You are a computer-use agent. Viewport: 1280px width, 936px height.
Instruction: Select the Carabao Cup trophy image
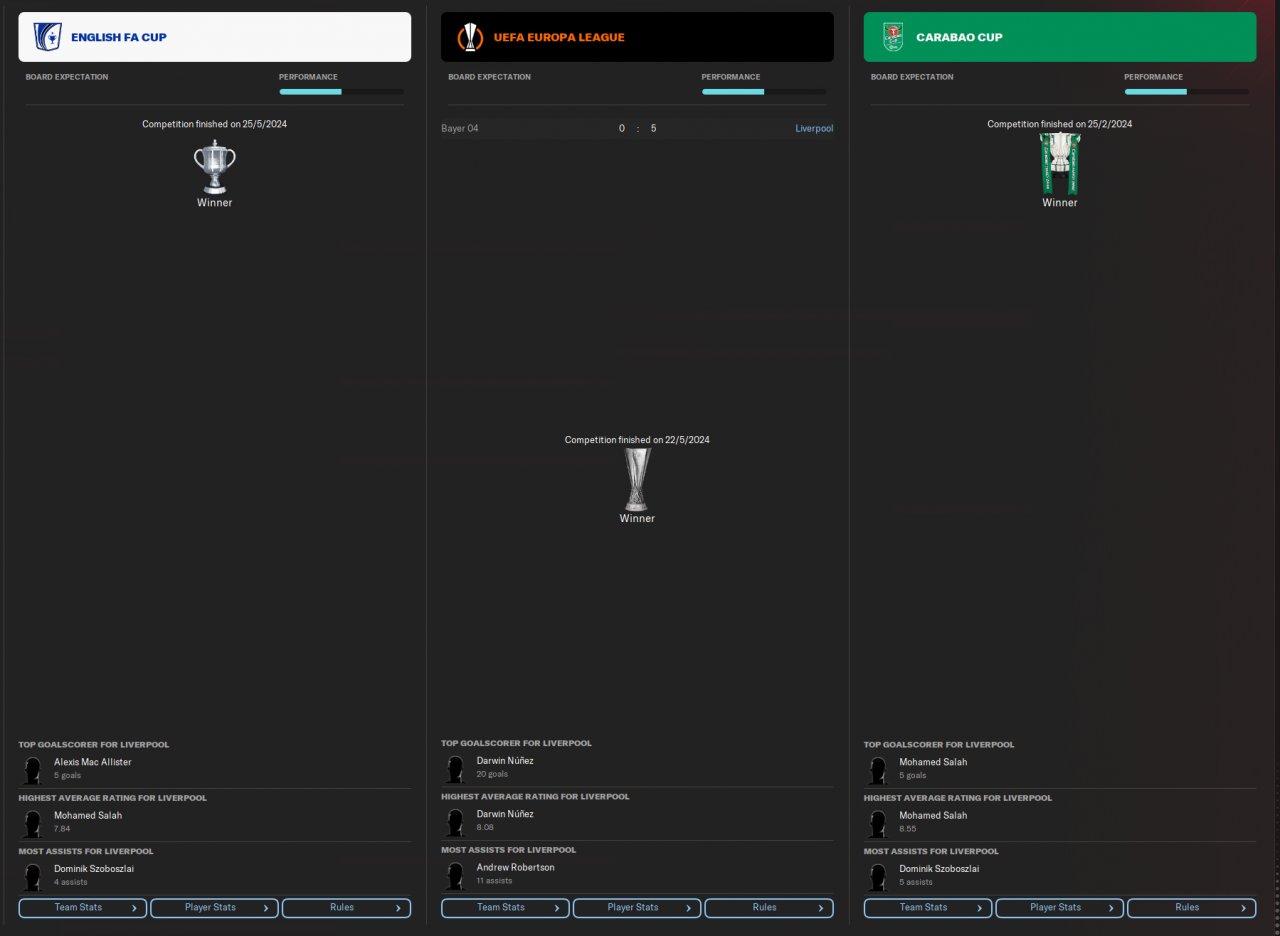pyautogui.click(x=1060, y=163)
